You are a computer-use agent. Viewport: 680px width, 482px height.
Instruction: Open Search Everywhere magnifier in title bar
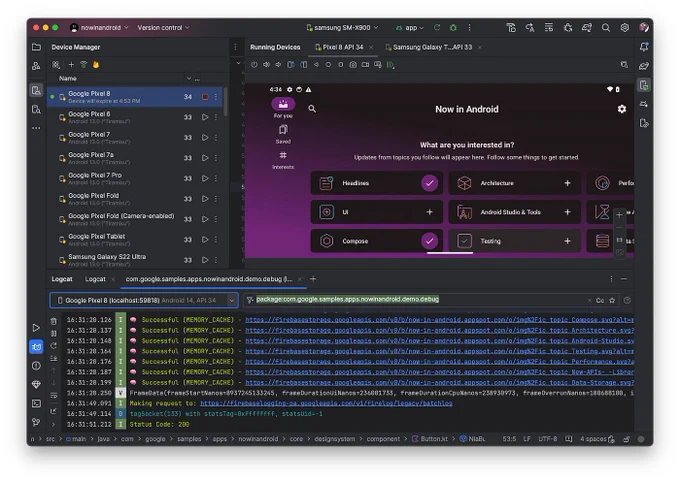coord(606,27)
